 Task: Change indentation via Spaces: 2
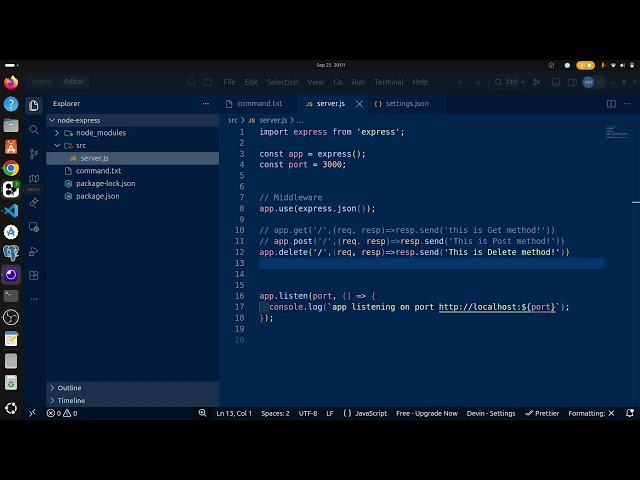[x=275, y=413]
